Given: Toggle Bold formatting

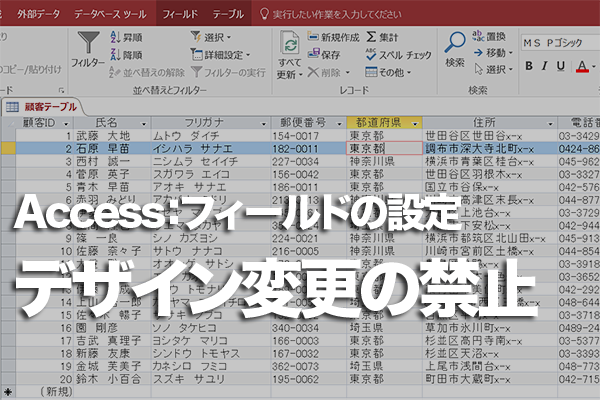Looking at the screenshot, I should pyautogui.click(x=529, y=66).
